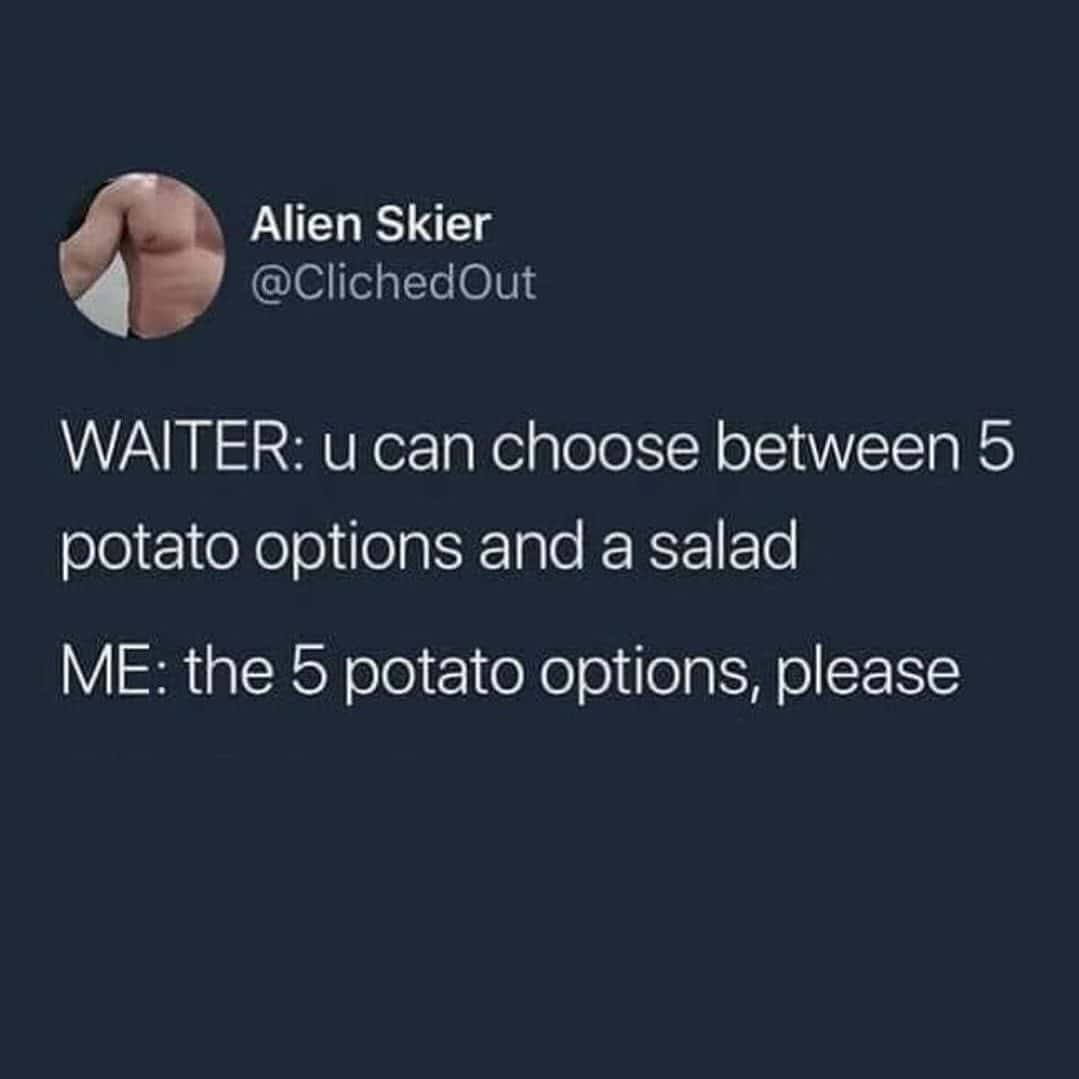This screenshot has height=1079, width=1079.
Task: Open the Alien Skier profile picture
Action: (x=142, y=255)
